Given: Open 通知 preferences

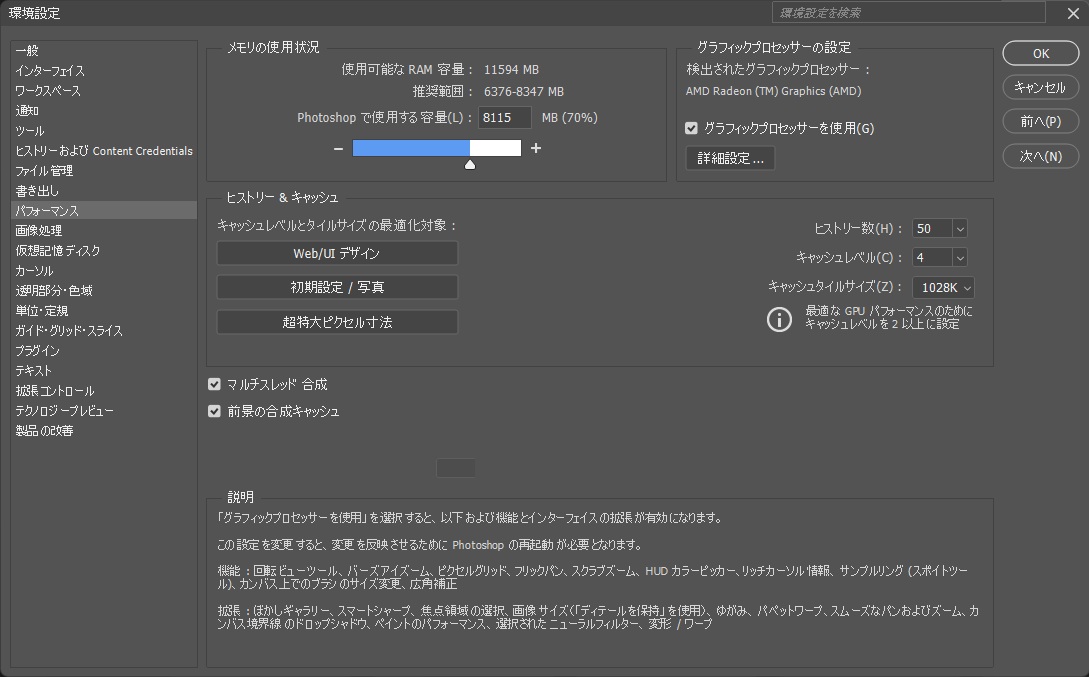Looking at the screenshot, I should pyautogui.click(x=103, y=111).
